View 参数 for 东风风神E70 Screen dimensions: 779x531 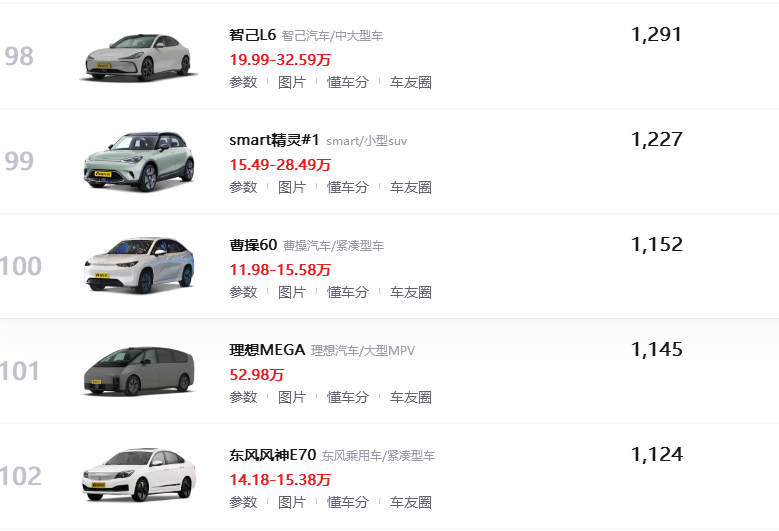243,502
